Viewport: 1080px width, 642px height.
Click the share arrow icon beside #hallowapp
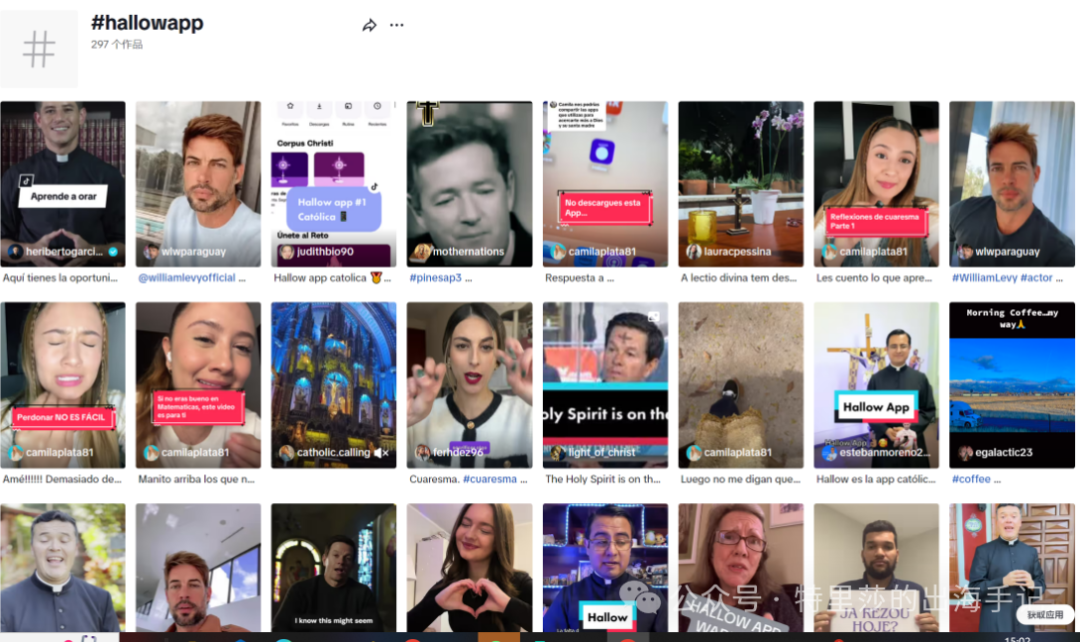(x=369, y=25)
